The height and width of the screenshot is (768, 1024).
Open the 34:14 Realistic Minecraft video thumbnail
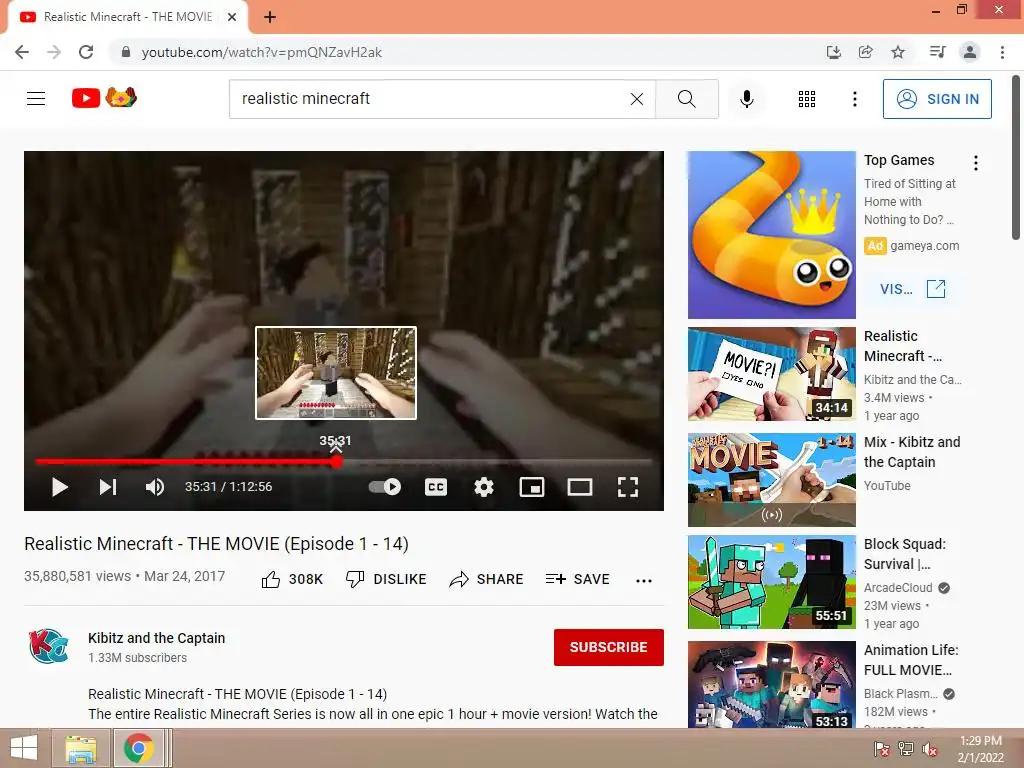point(771,374)
